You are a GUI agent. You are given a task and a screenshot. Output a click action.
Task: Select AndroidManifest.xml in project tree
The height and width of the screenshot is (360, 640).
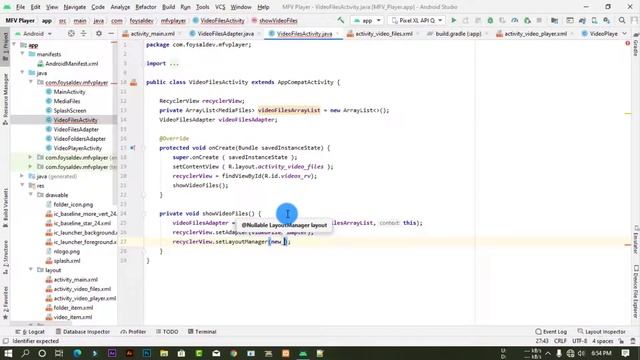point(71,64)
